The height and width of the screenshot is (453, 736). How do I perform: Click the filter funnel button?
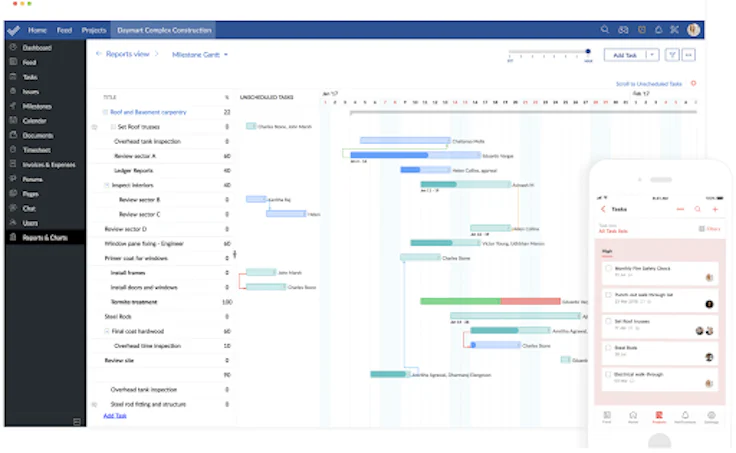672,55
